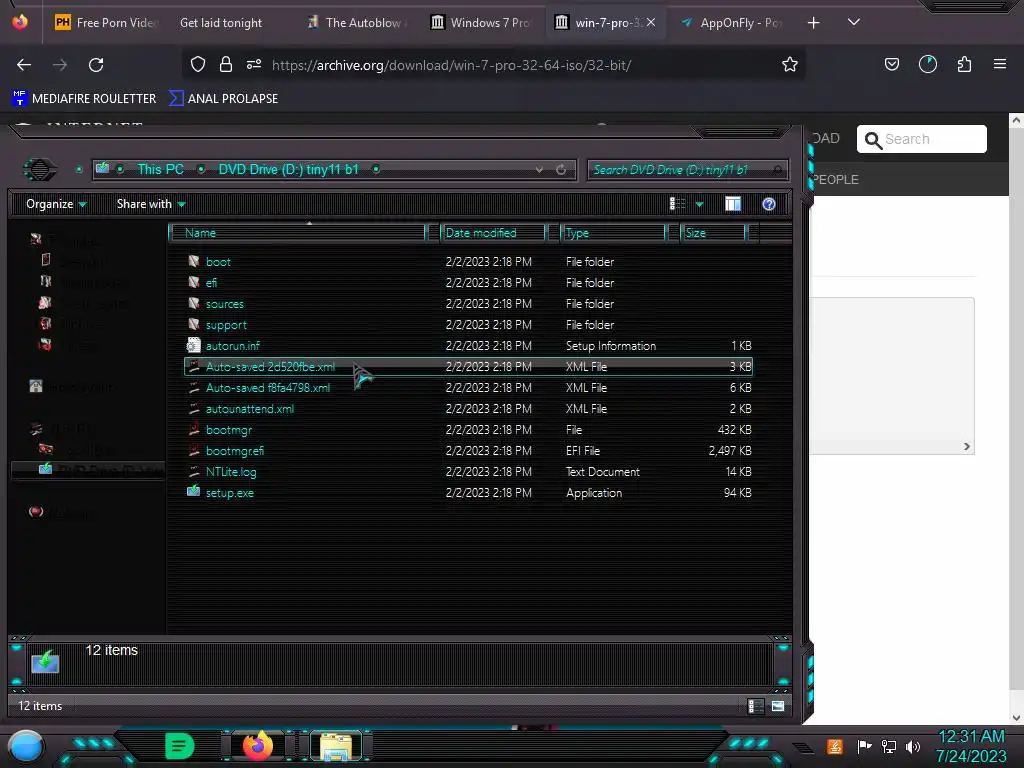This screenshot has width=1024, height=768.
Task: Select the autorun.inf file icon
Action: [193, 345]
